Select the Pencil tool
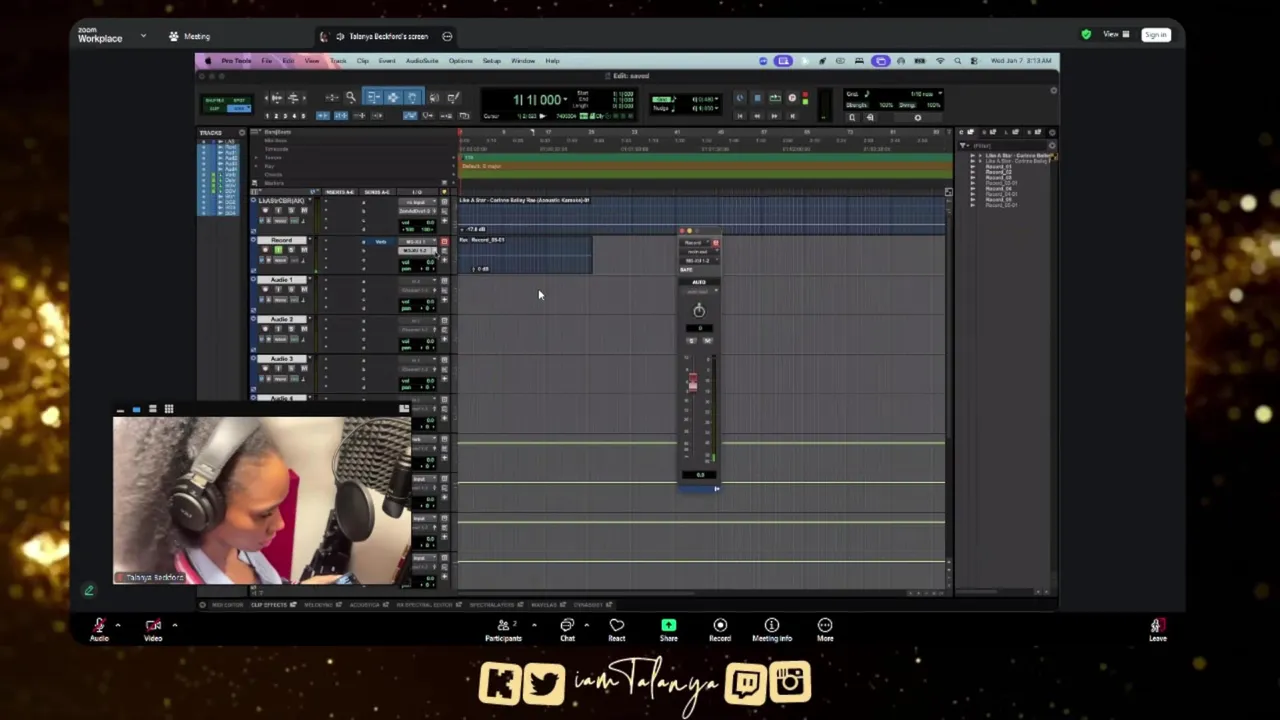The height and width of the screenshot is (720, 1280). pyautogui.click(x=453, y=97)
